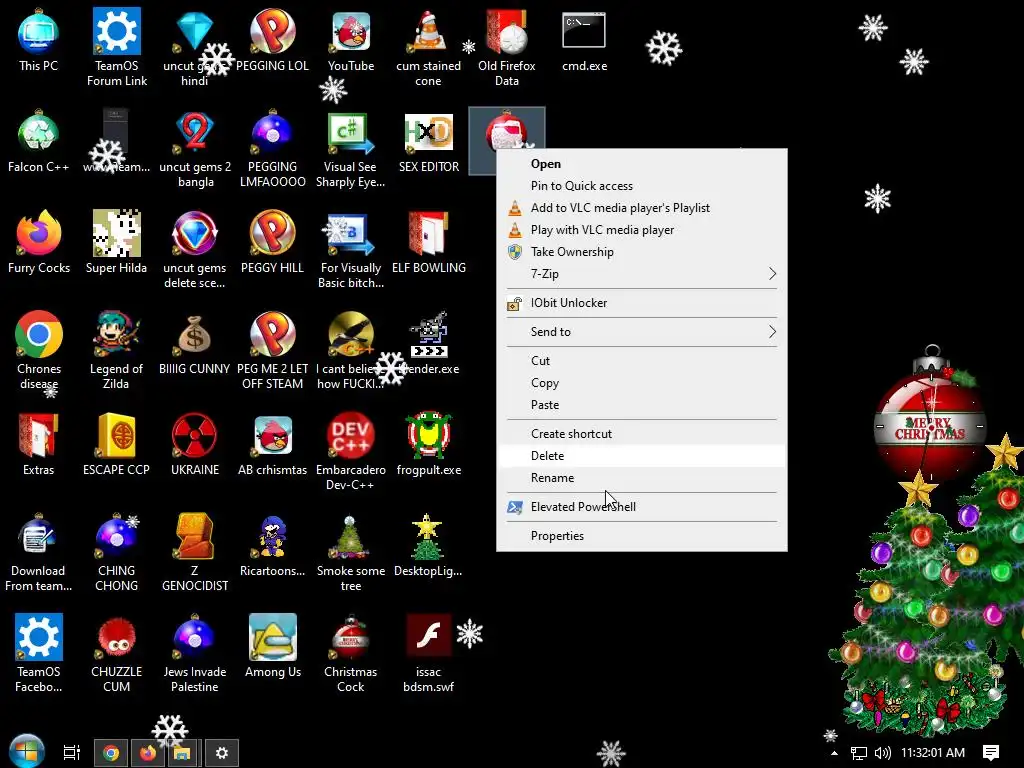Launch Chrome from the taskbar
The image size is (1024, 768).
(112, 753)
